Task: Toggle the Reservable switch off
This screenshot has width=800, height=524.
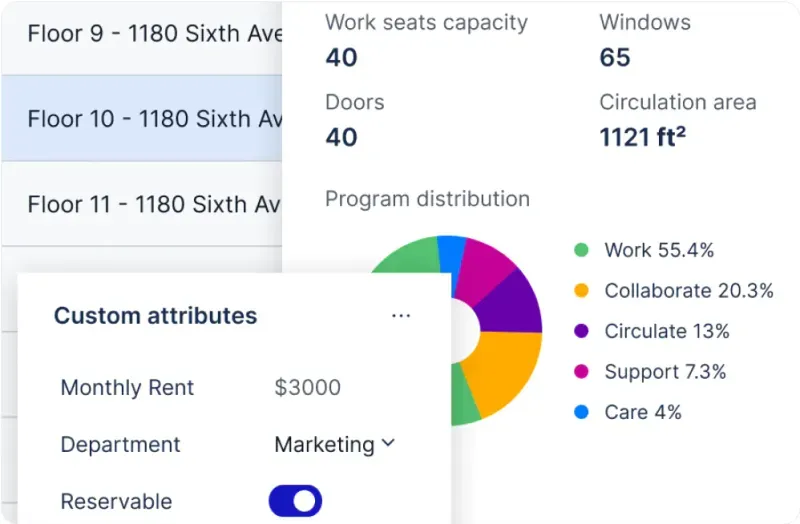Action: [295, 501]
